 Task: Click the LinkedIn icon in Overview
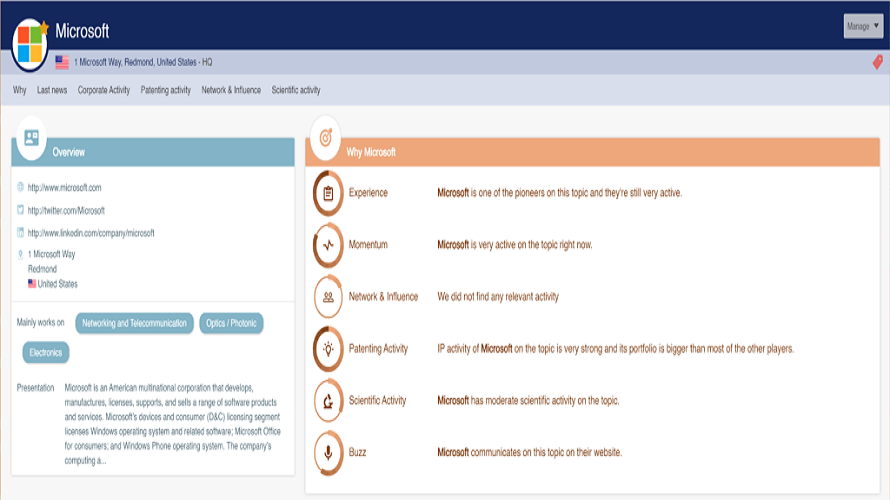[x=20, y=232]
